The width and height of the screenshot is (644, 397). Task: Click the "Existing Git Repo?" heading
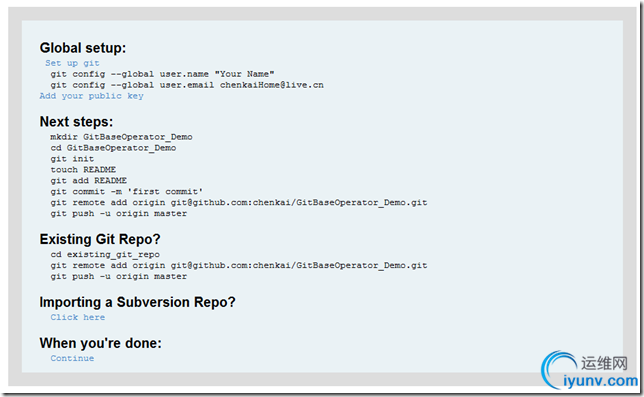point(100,239)
